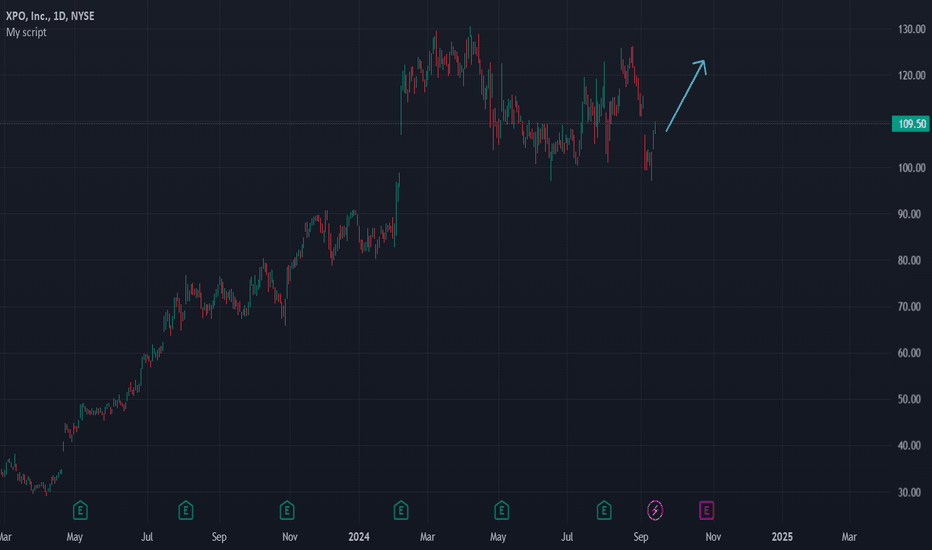Click the 70.00 price axis label
The image size is (932, 550).
tap(909, 307)
